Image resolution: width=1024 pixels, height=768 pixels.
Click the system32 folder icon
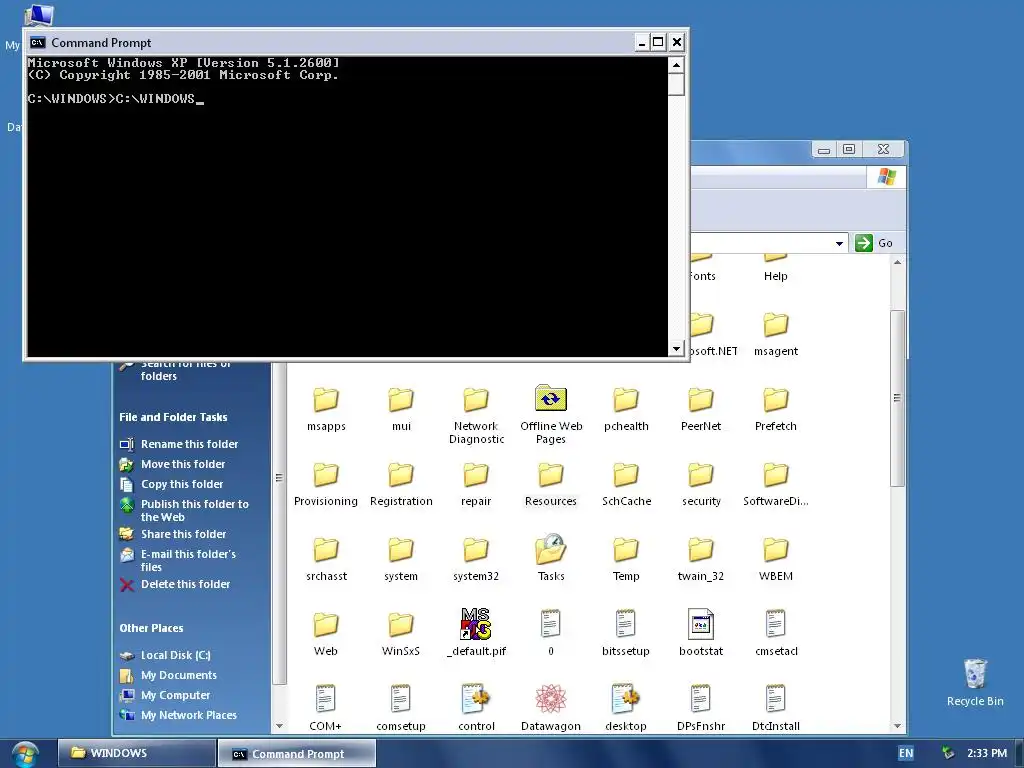476,549
